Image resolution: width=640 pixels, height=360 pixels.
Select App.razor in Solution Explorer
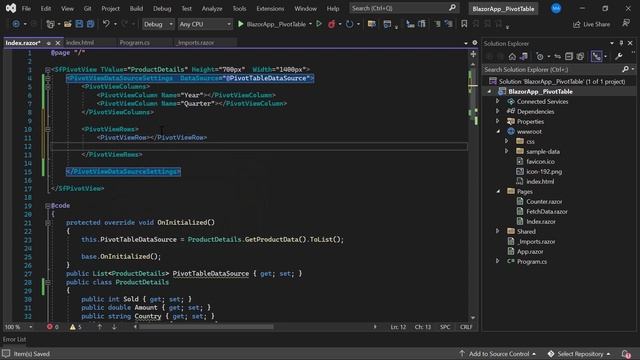pyautogui.click(x=530, y=251)
